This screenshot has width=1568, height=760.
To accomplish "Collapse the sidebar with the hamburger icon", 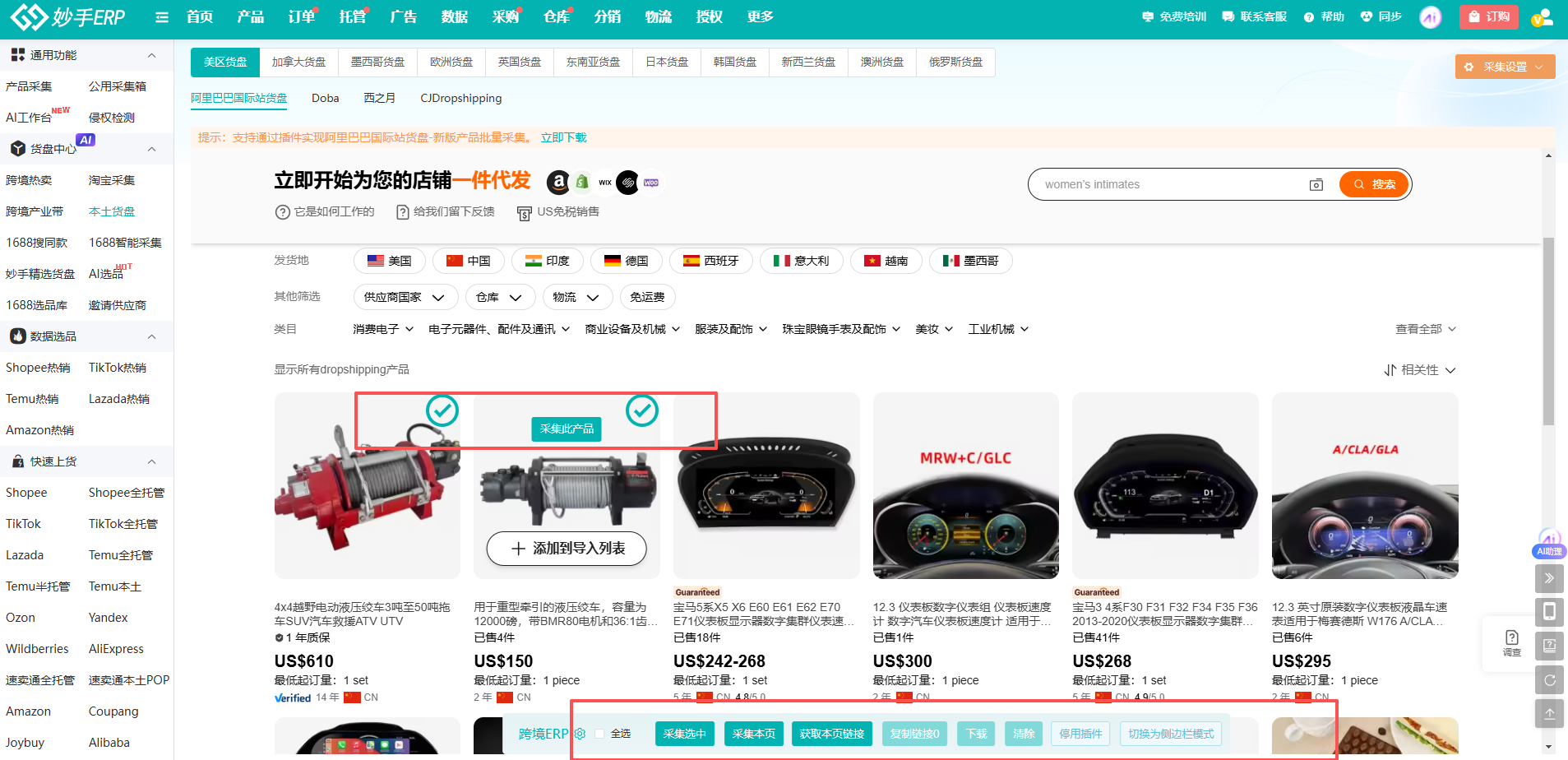I will coord(162,16).
